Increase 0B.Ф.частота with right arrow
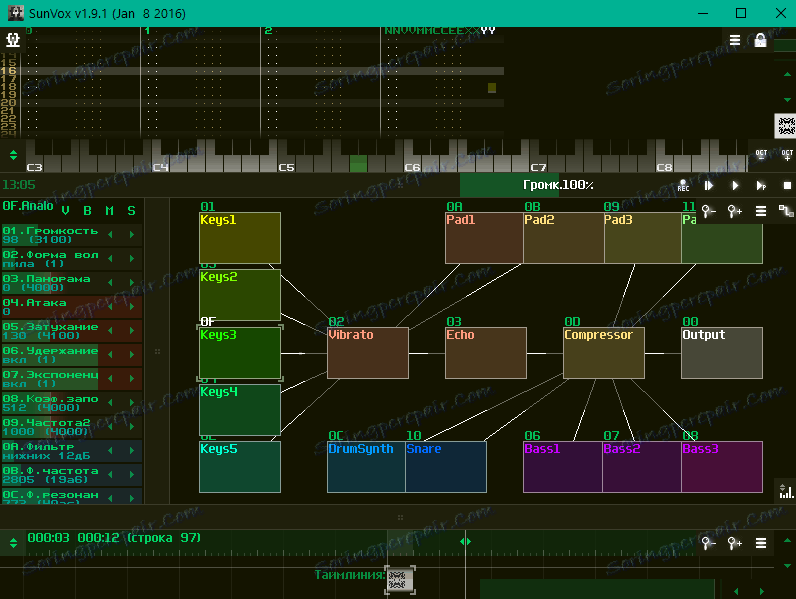Screen dimensions: 796x599 coord(132,474)
